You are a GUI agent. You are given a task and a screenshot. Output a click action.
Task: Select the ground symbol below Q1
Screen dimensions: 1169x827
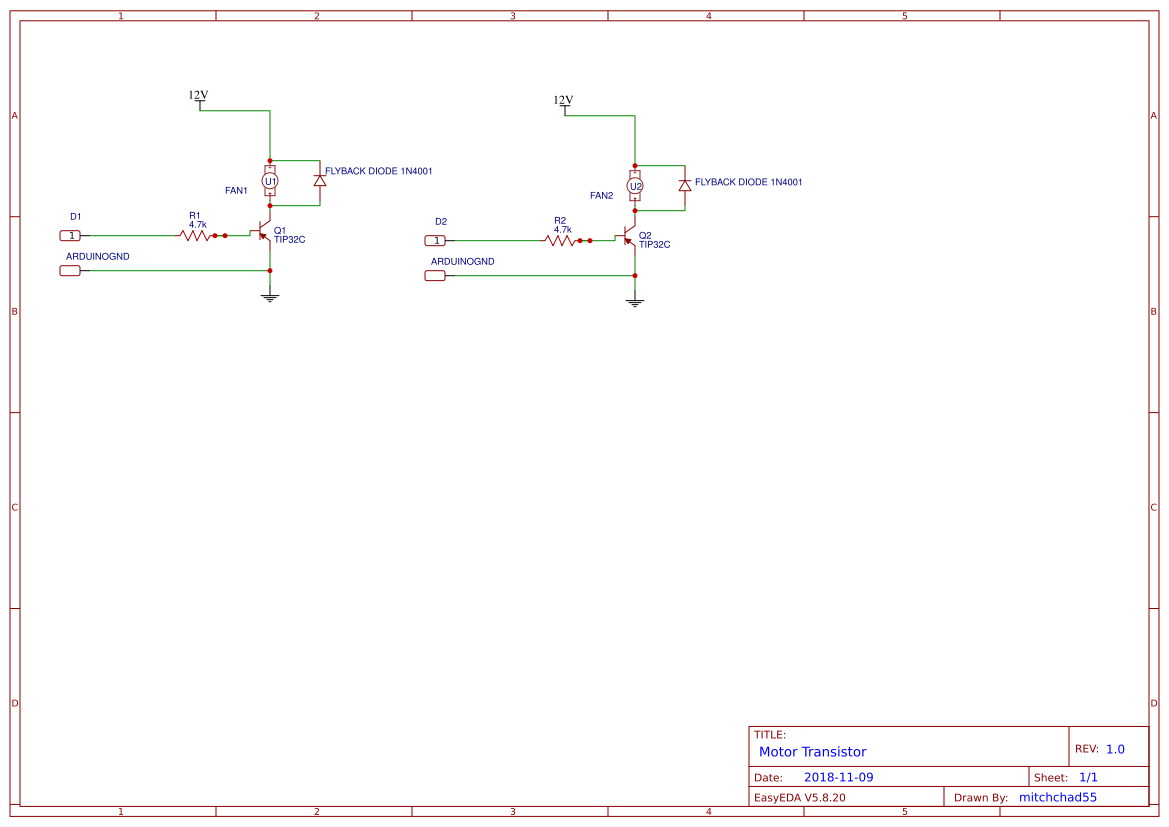point(269,294)
